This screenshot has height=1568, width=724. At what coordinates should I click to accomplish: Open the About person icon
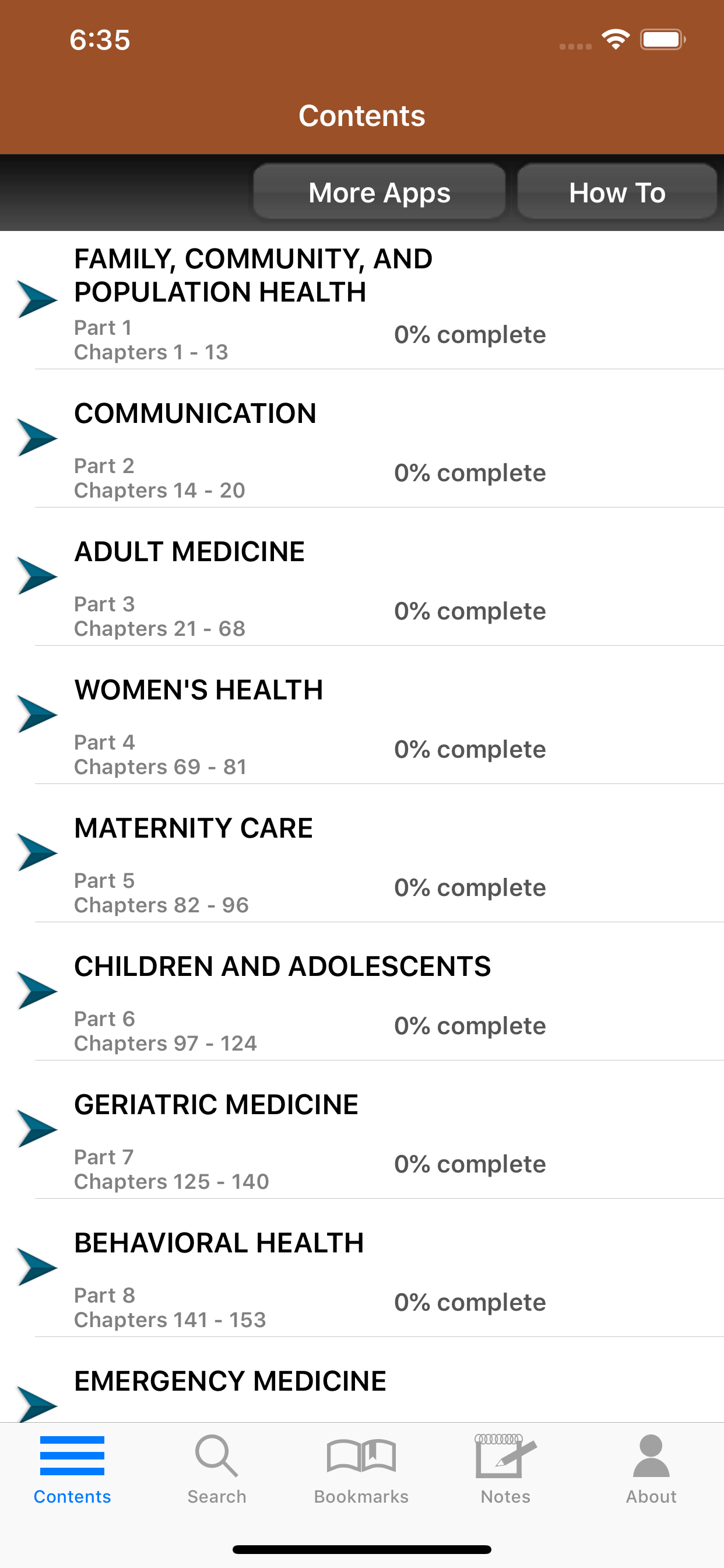point(651,1456)
